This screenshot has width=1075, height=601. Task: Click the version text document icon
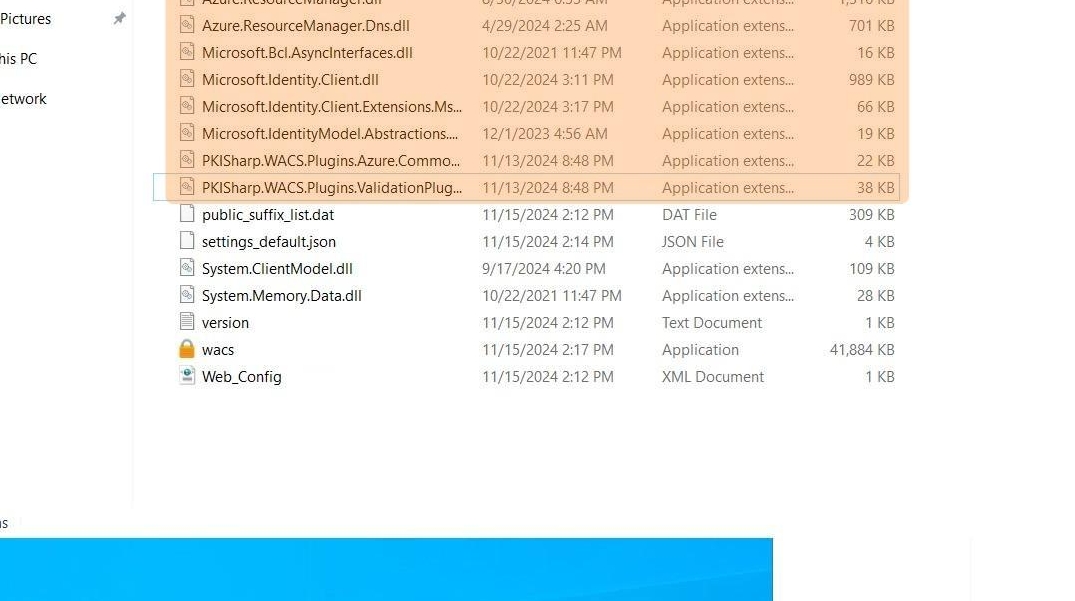click(186, 321)
